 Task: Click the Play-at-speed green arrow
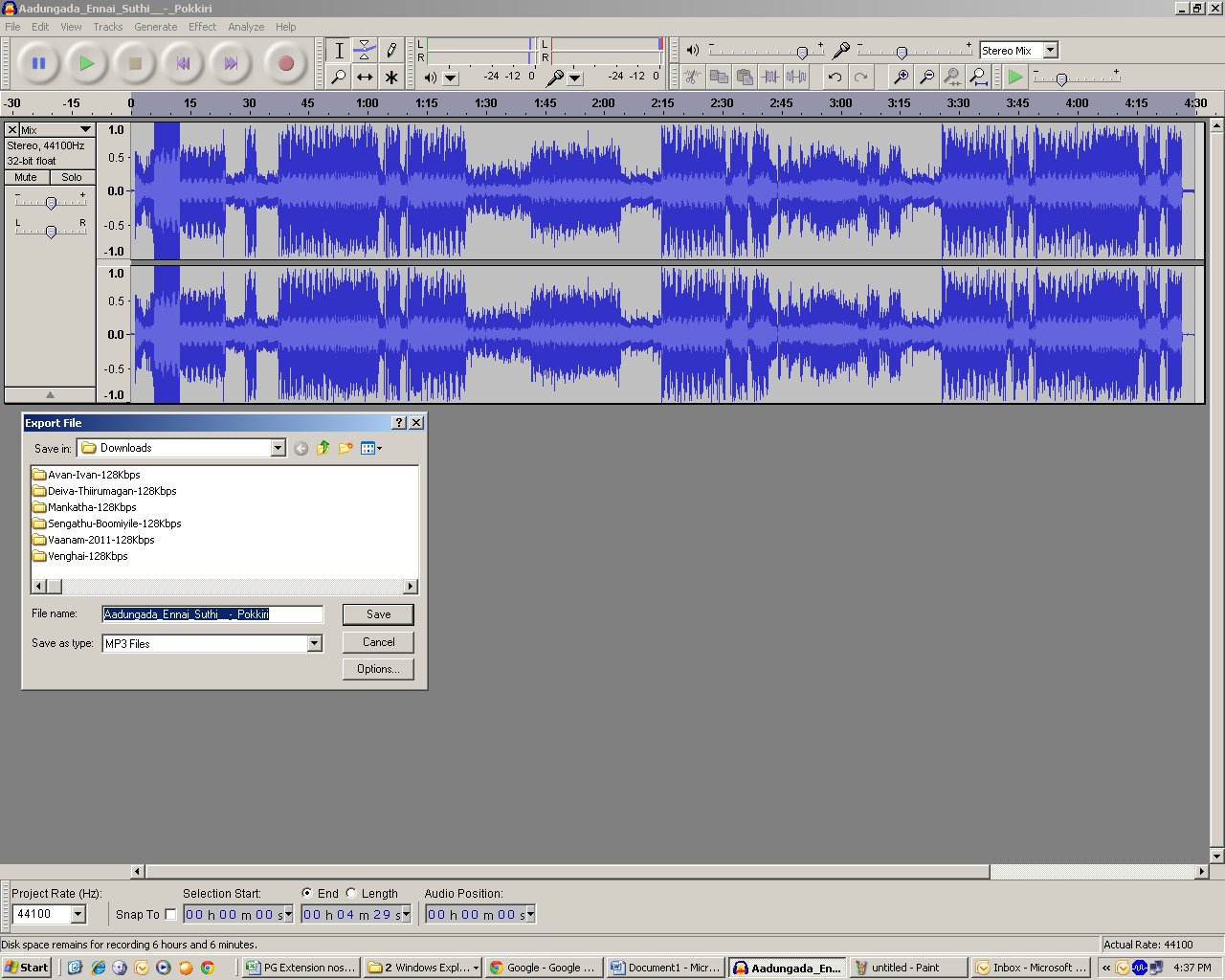pyautogui.click(x=1015, y=77)
